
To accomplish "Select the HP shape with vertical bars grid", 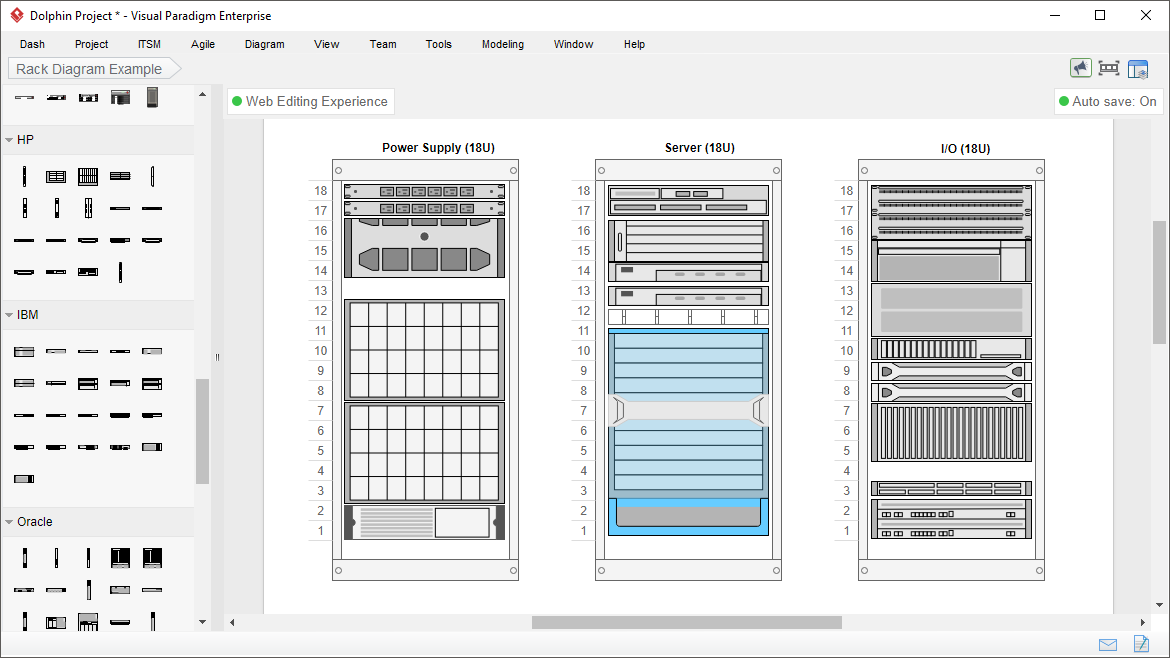I will click(x=88, y=176).
